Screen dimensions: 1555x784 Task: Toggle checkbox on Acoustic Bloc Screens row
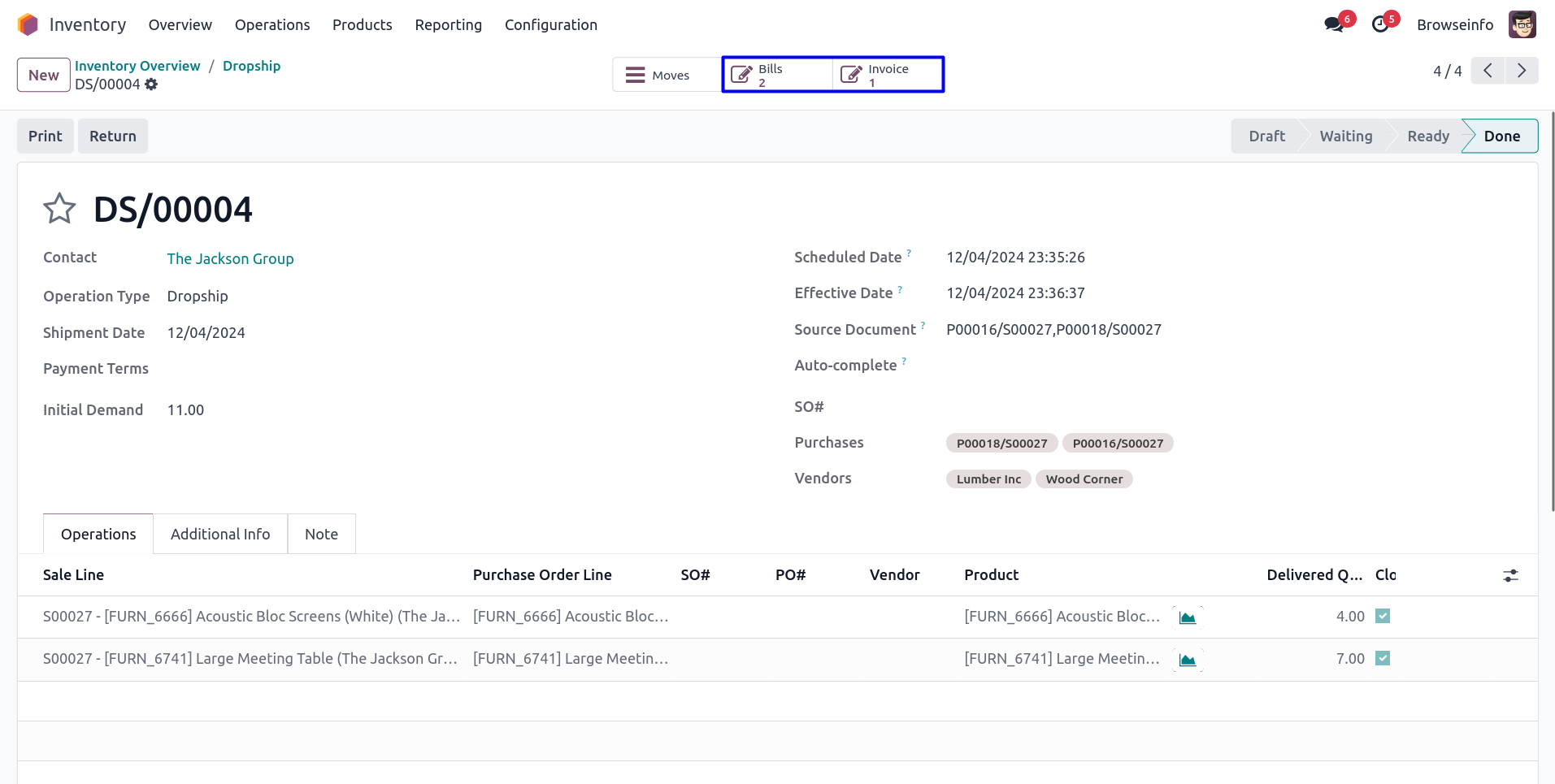click(1383, 616)
